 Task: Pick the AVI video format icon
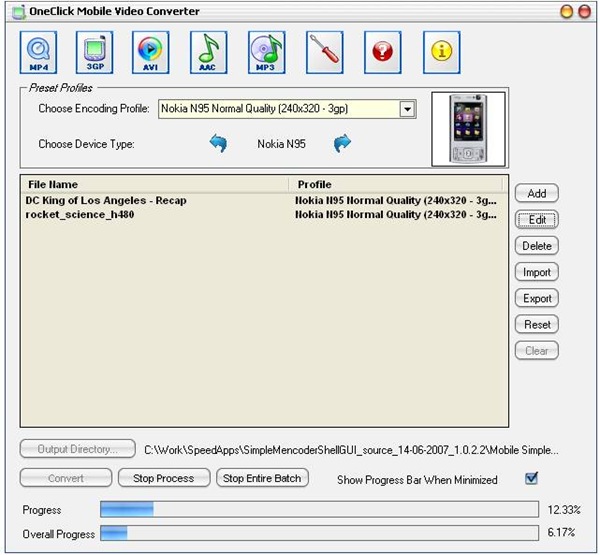[150, 52]
